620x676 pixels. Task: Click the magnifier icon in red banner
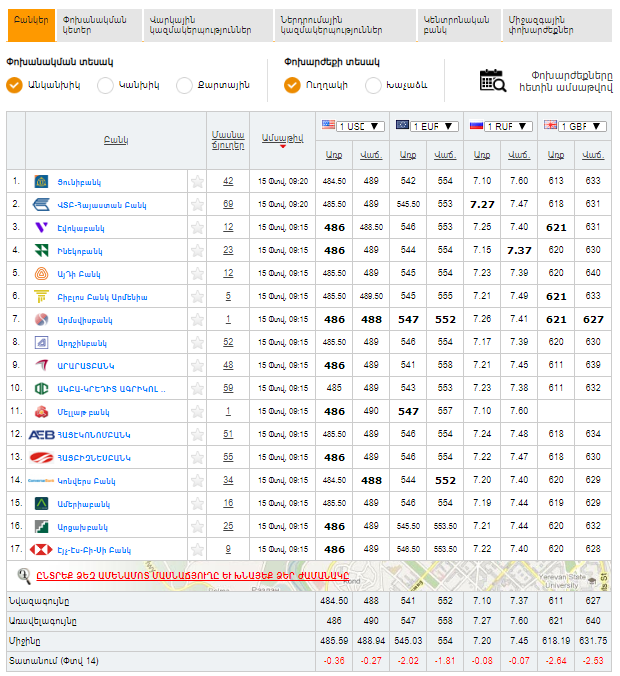point(22,575)
